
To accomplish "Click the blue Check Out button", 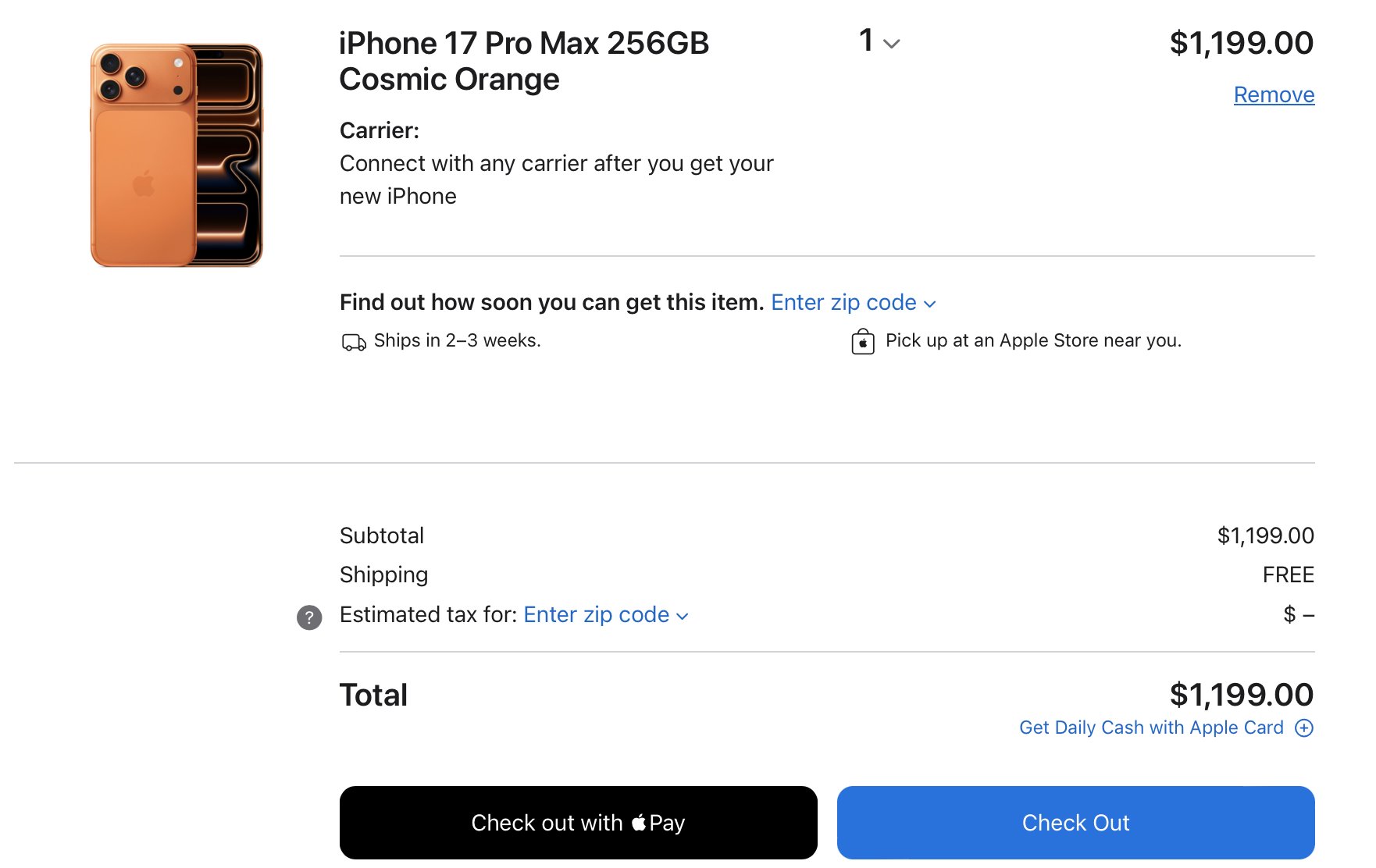I will click(1075, 823).
